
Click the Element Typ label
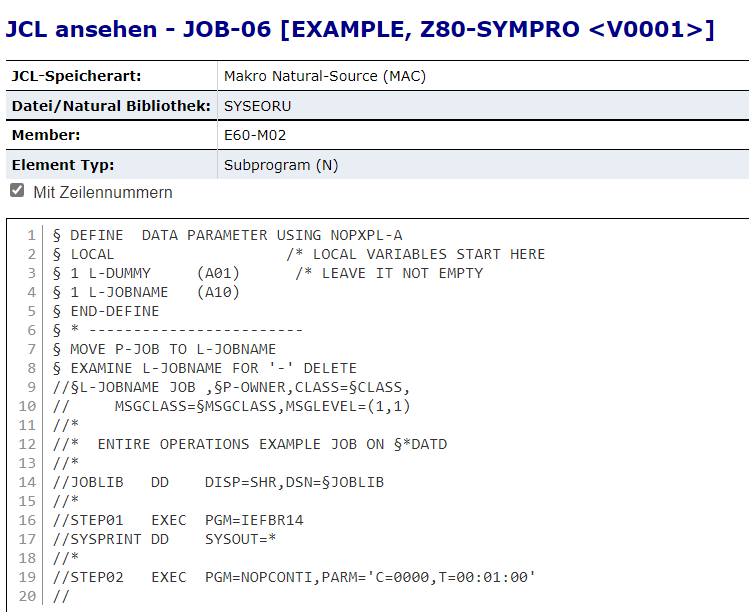63,165
